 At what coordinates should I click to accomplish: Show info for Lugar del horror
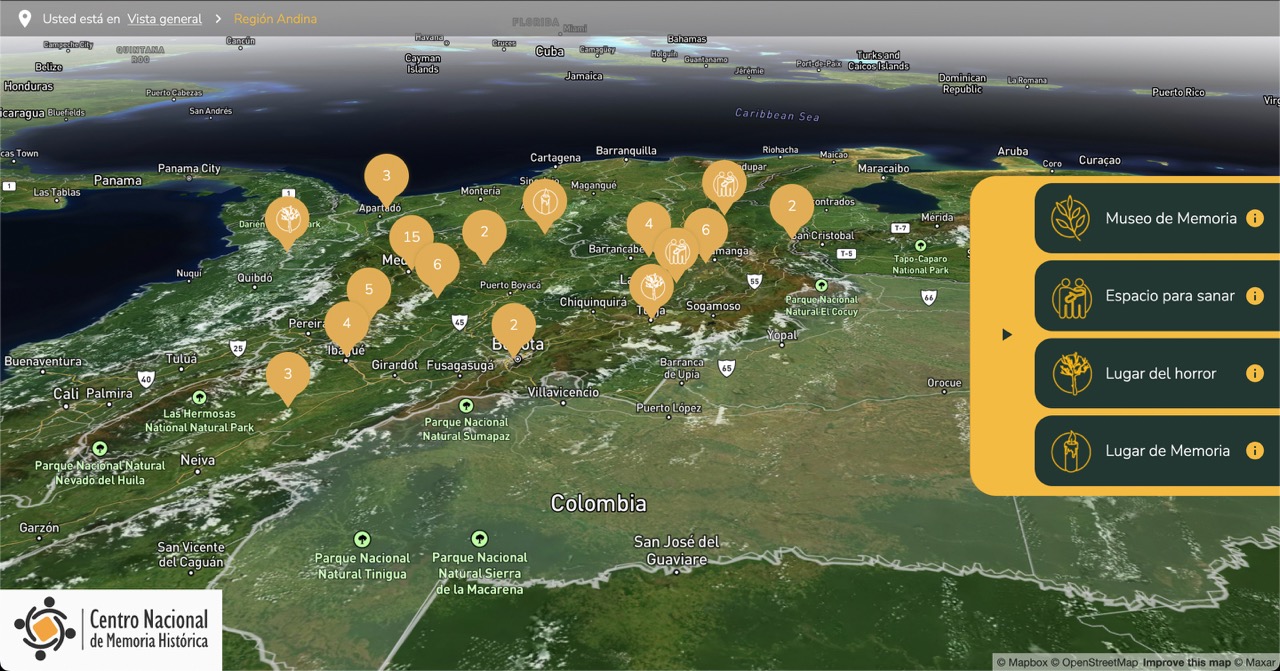[x=1255, y=373]
